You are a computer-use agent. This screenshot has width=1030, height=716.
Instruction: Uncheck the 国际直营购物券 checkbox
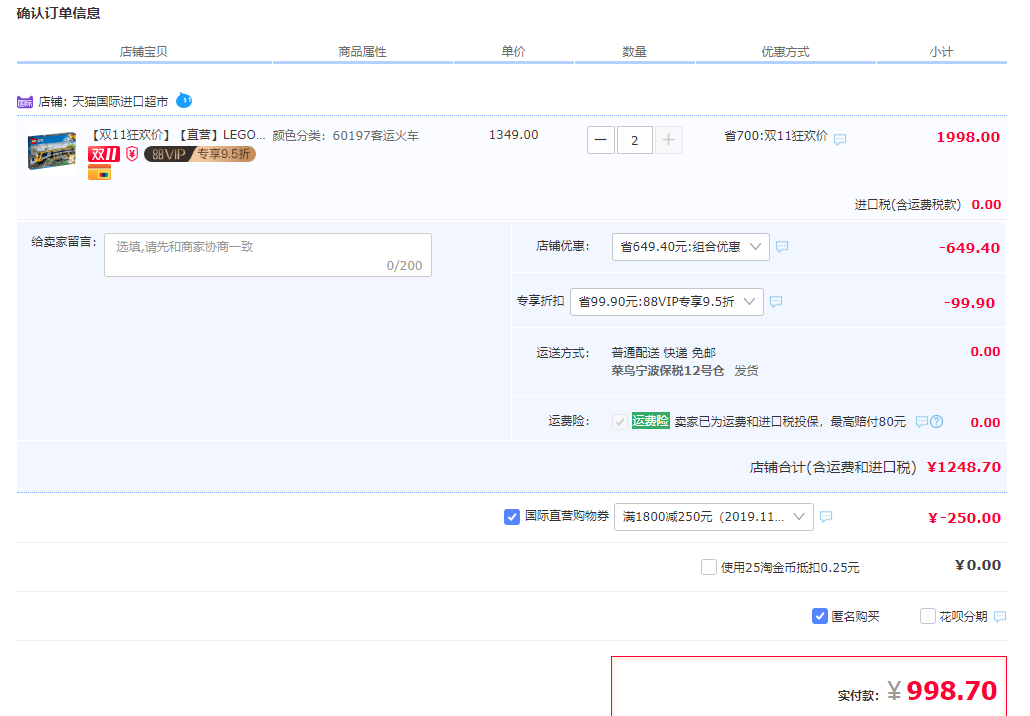(512, 517)
